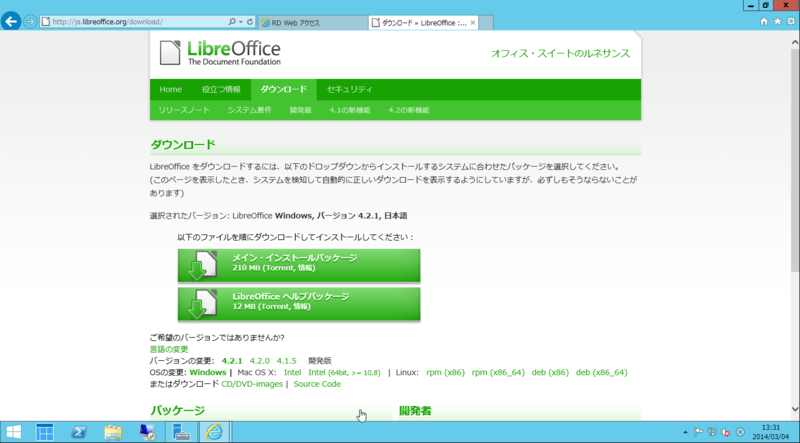Open the CD/DVD-images link
800x443 pixels.
tap(252, 384)
